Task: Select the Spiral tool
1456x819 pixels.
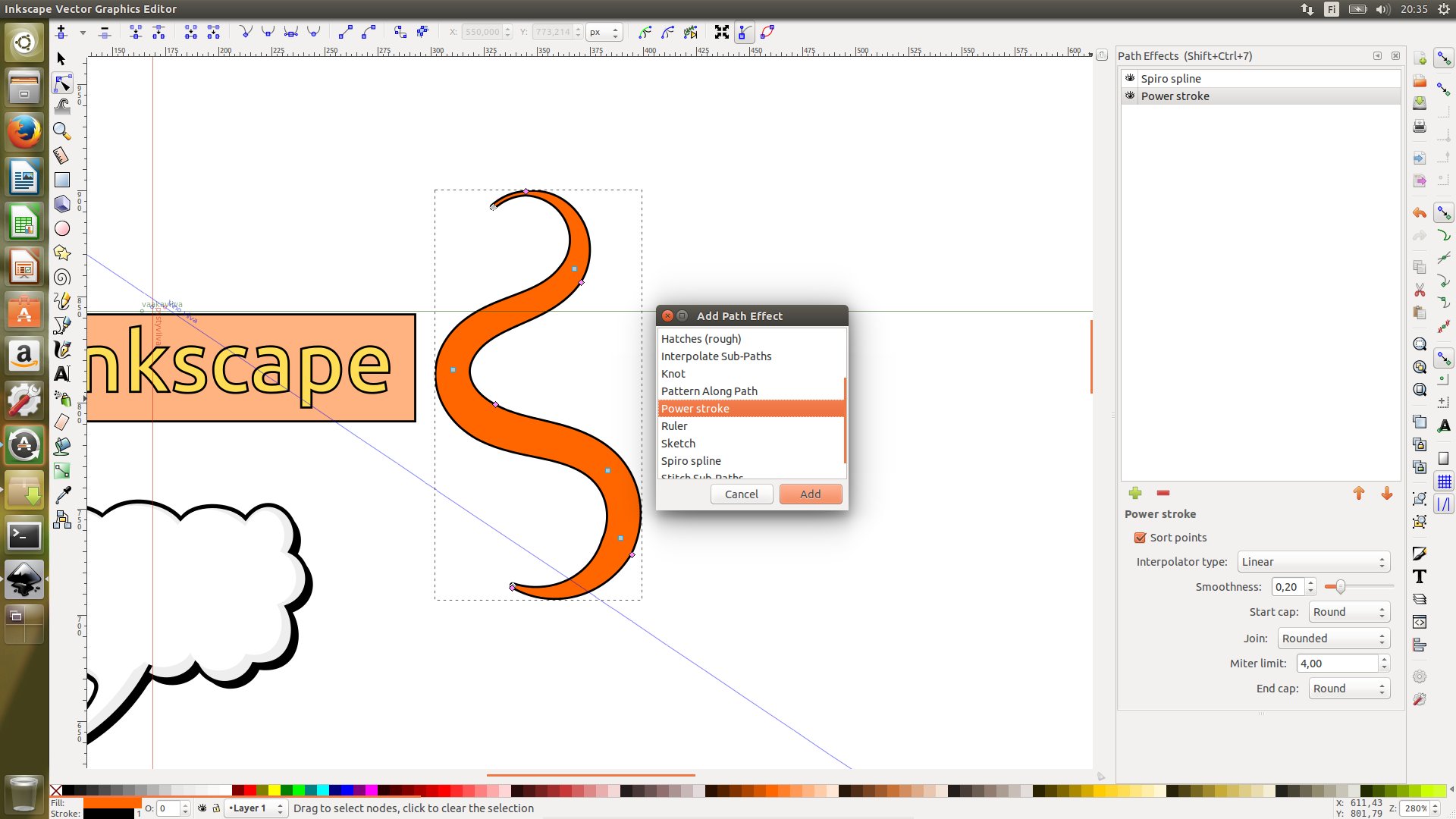Action: pyautogui.click(x=62, y=277)
